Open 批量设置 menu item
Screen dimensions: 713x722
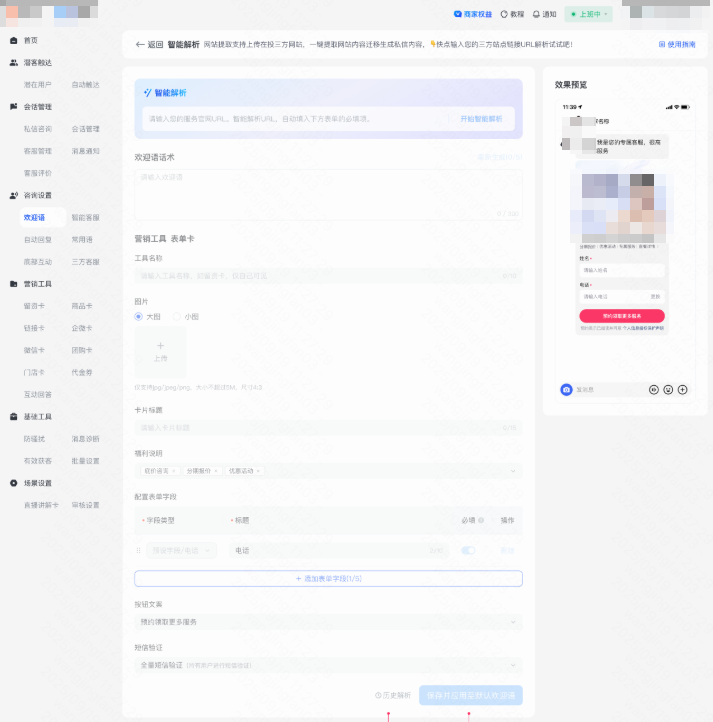pos(86,461)
